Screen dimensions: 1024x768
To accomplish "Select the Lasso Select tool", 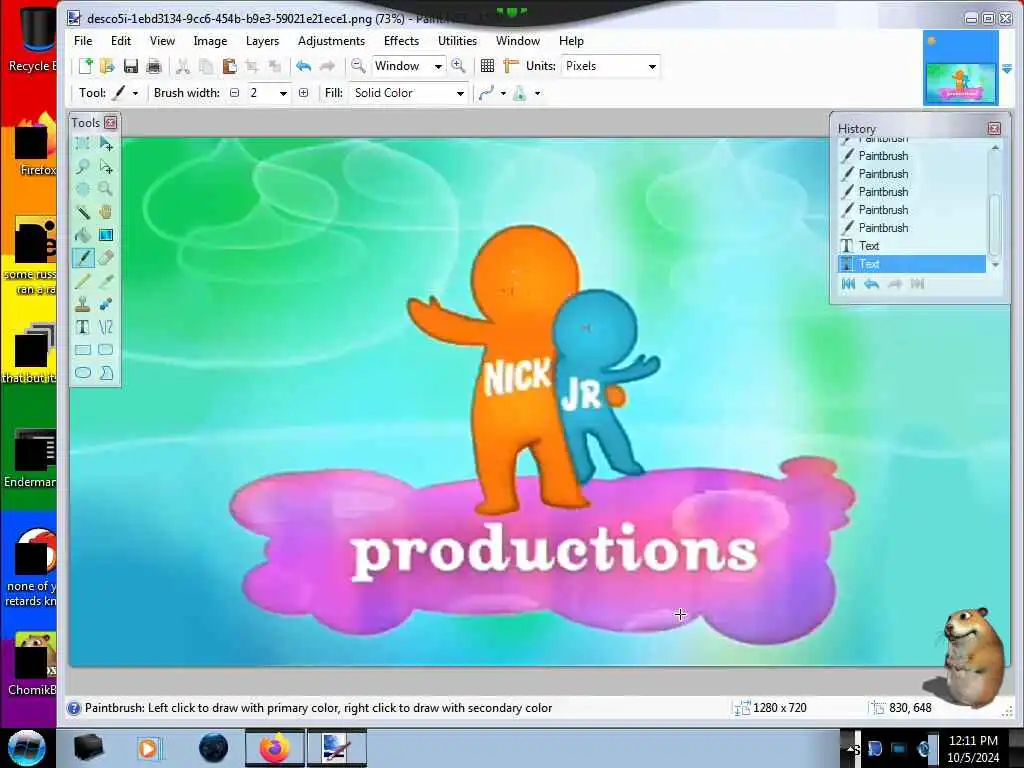I will 83,167.
